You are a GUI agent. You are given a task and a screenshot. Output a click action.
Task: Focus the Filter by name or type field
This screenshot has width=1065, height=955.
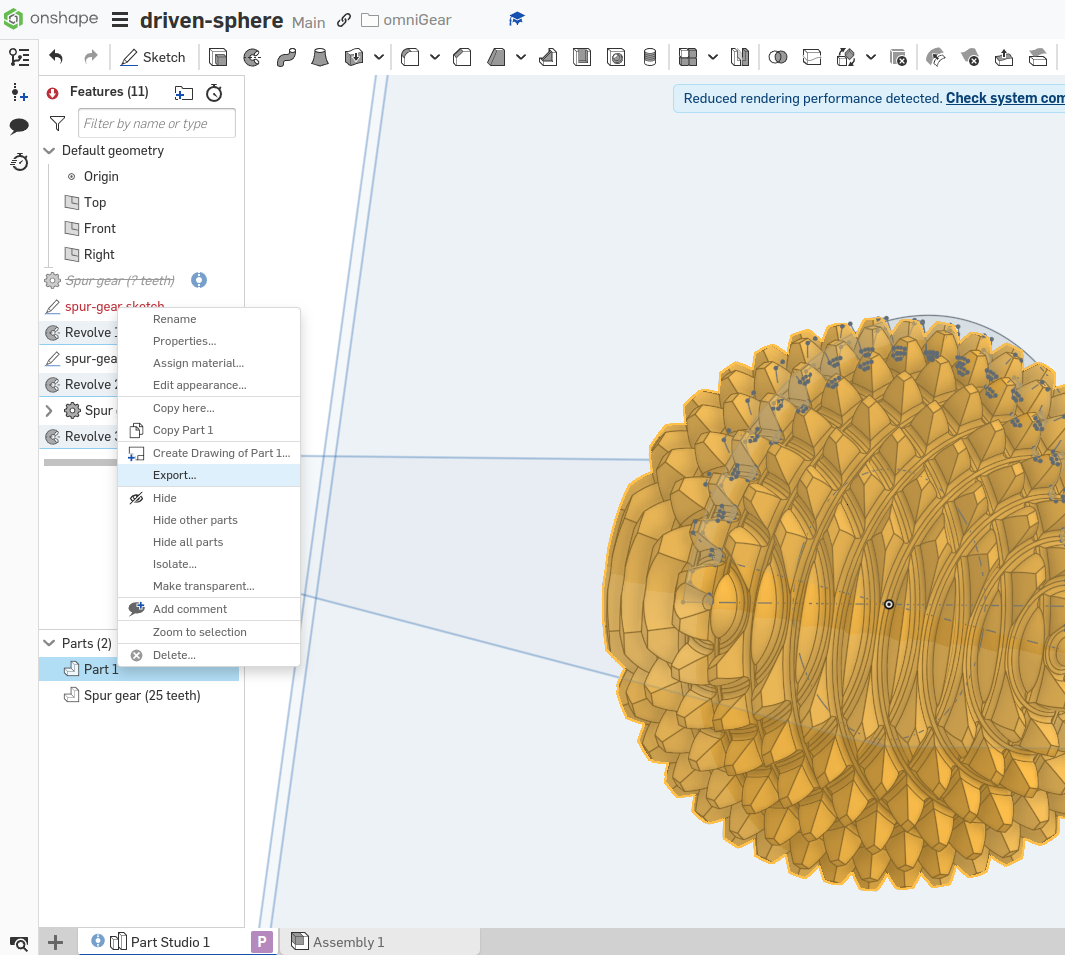[x=157, y=123]
